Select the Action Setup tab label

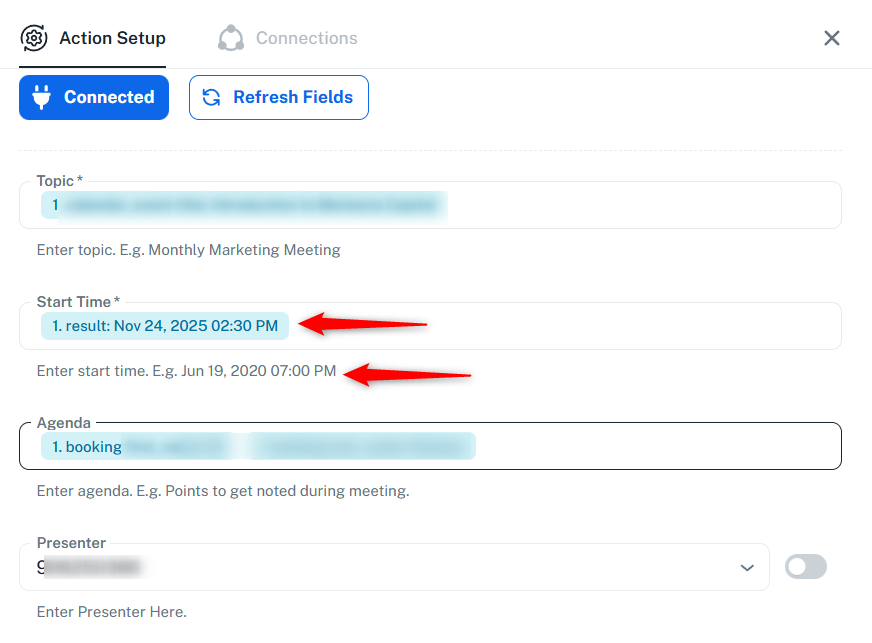pyautogui.click(x=112, y=38)
